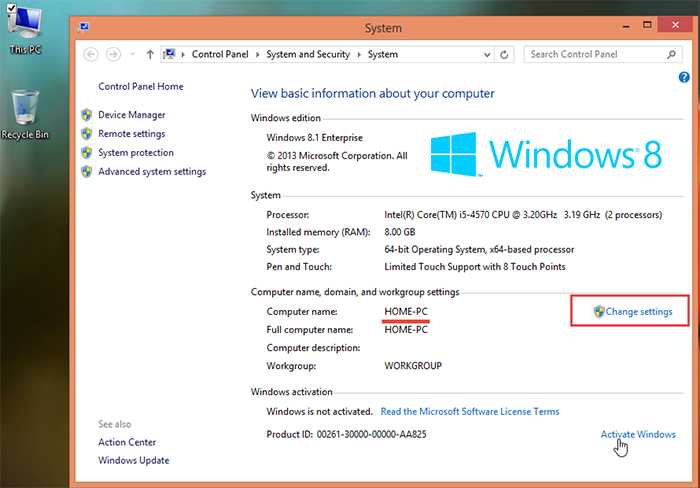Toggle the checkbox on This PC icon
This screenshot has height=488, width=700.
[x=12, y=8]
